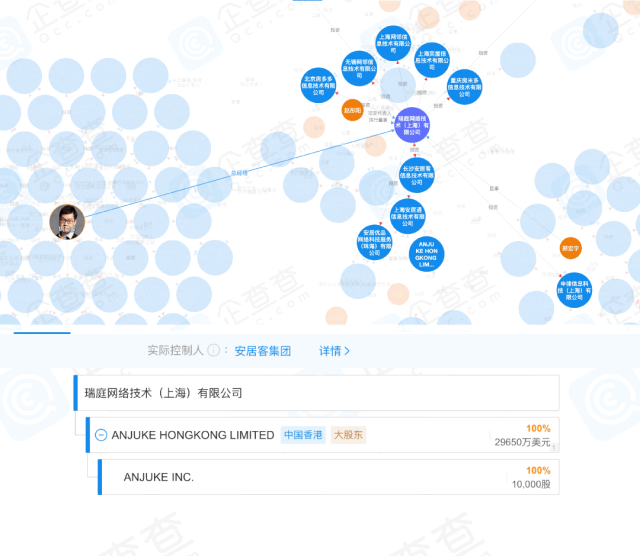640x556 pixels.
Task: Collapse the ANJUKE HONGKONG LIMITED row
Action: coord(101,435)
